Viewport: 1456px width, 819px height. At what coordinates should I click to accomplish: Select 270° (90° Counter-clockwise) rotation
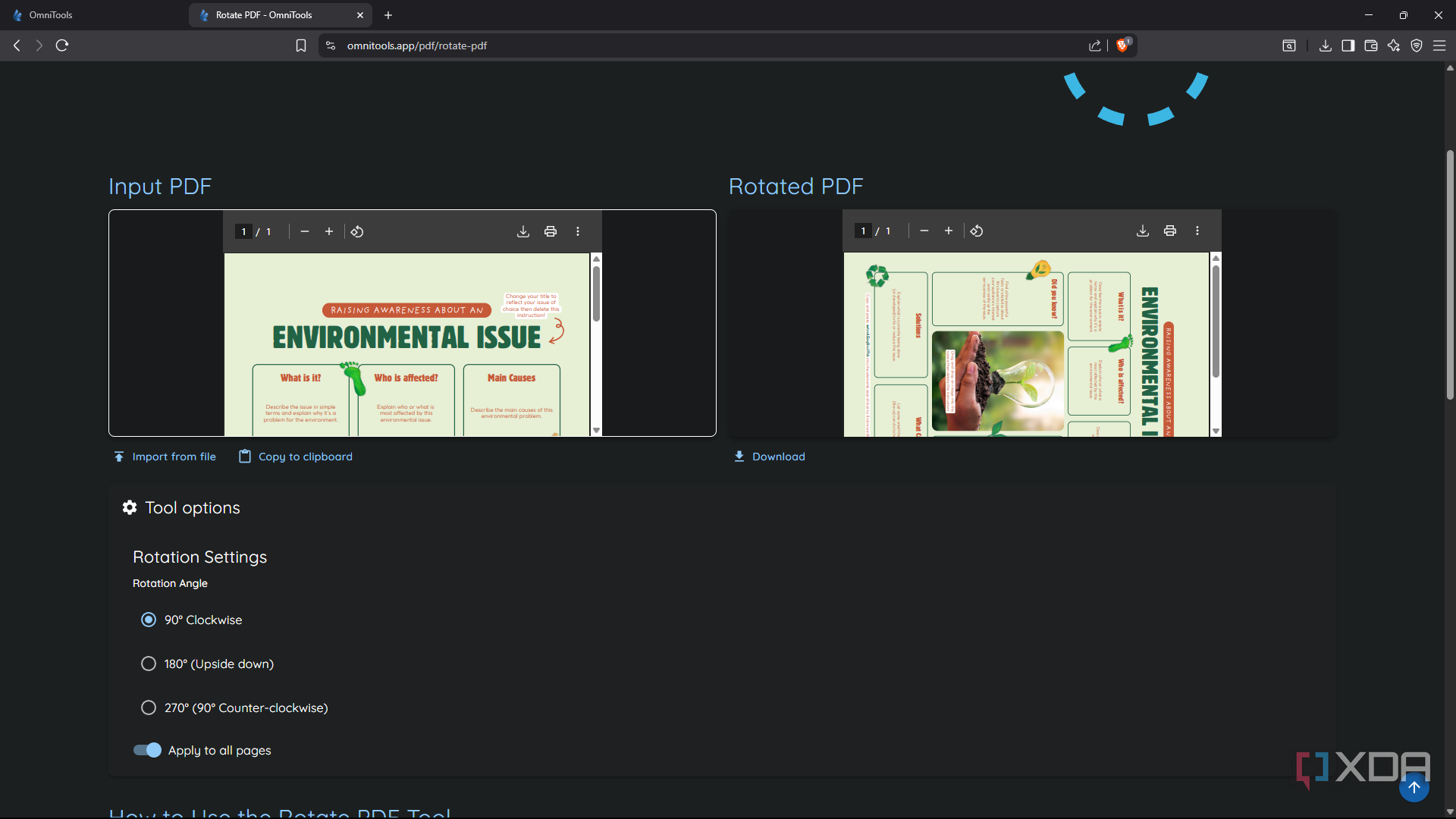click(149, 708)
